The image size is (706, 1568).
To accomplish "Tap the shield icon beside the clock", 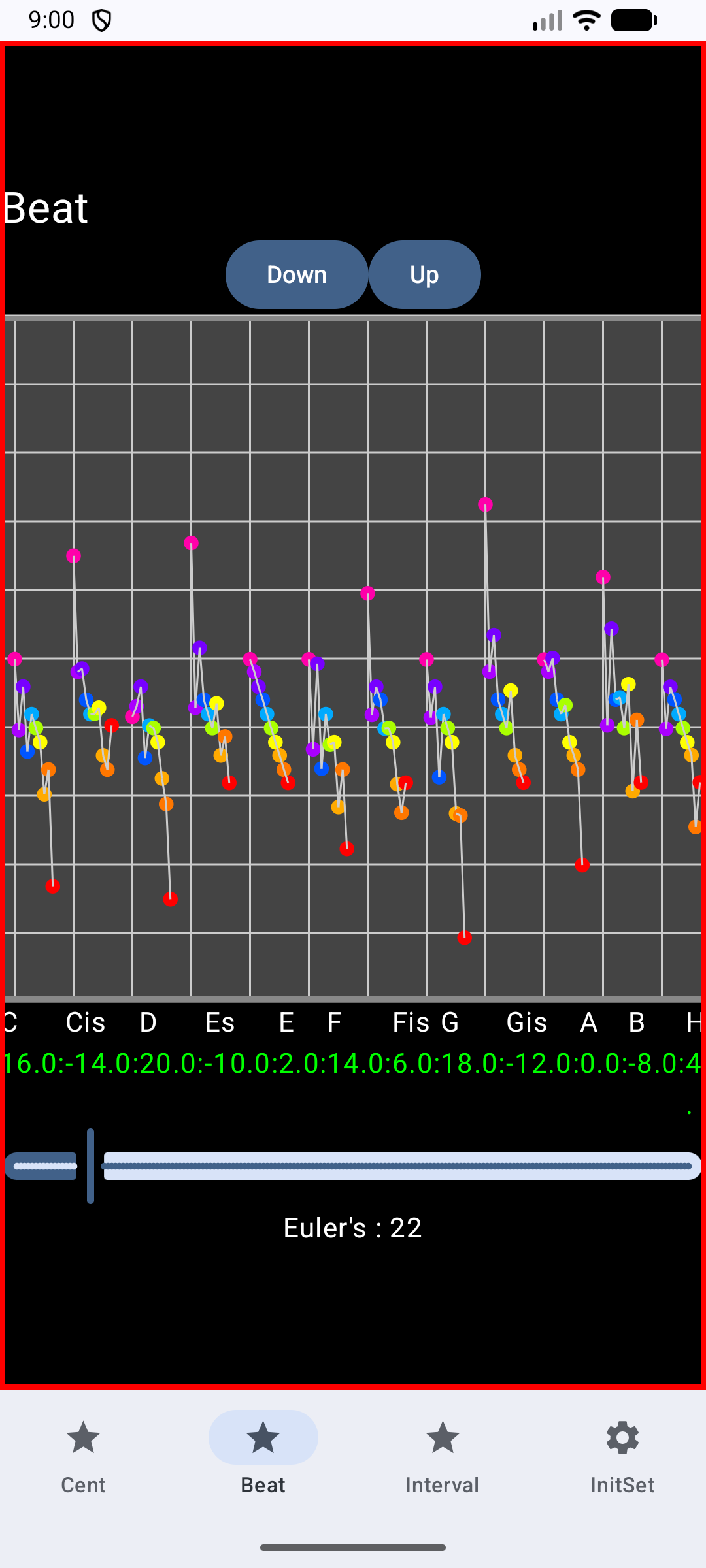I will [101, 20].
